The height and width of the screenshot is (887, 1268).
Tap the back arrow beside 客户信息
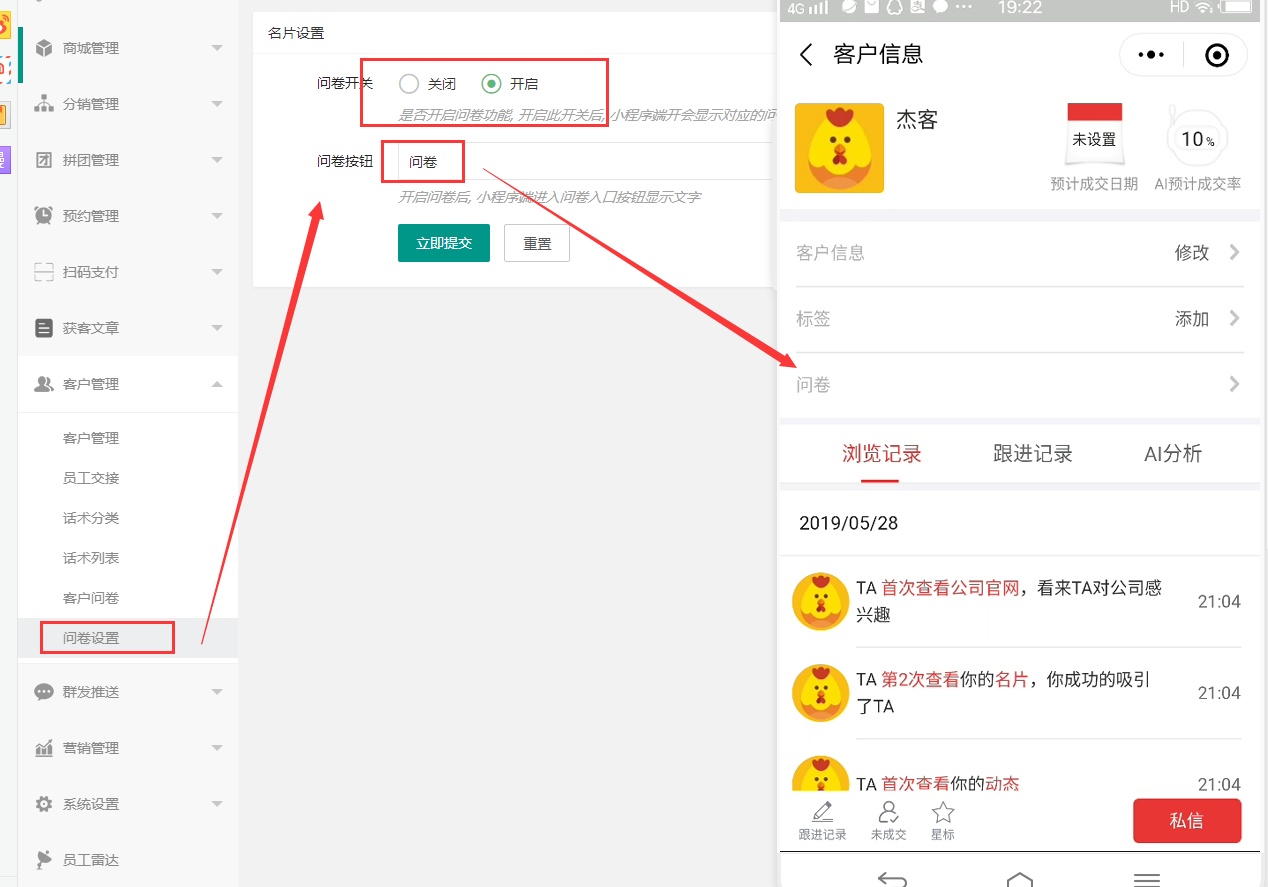tap(807, 55)
